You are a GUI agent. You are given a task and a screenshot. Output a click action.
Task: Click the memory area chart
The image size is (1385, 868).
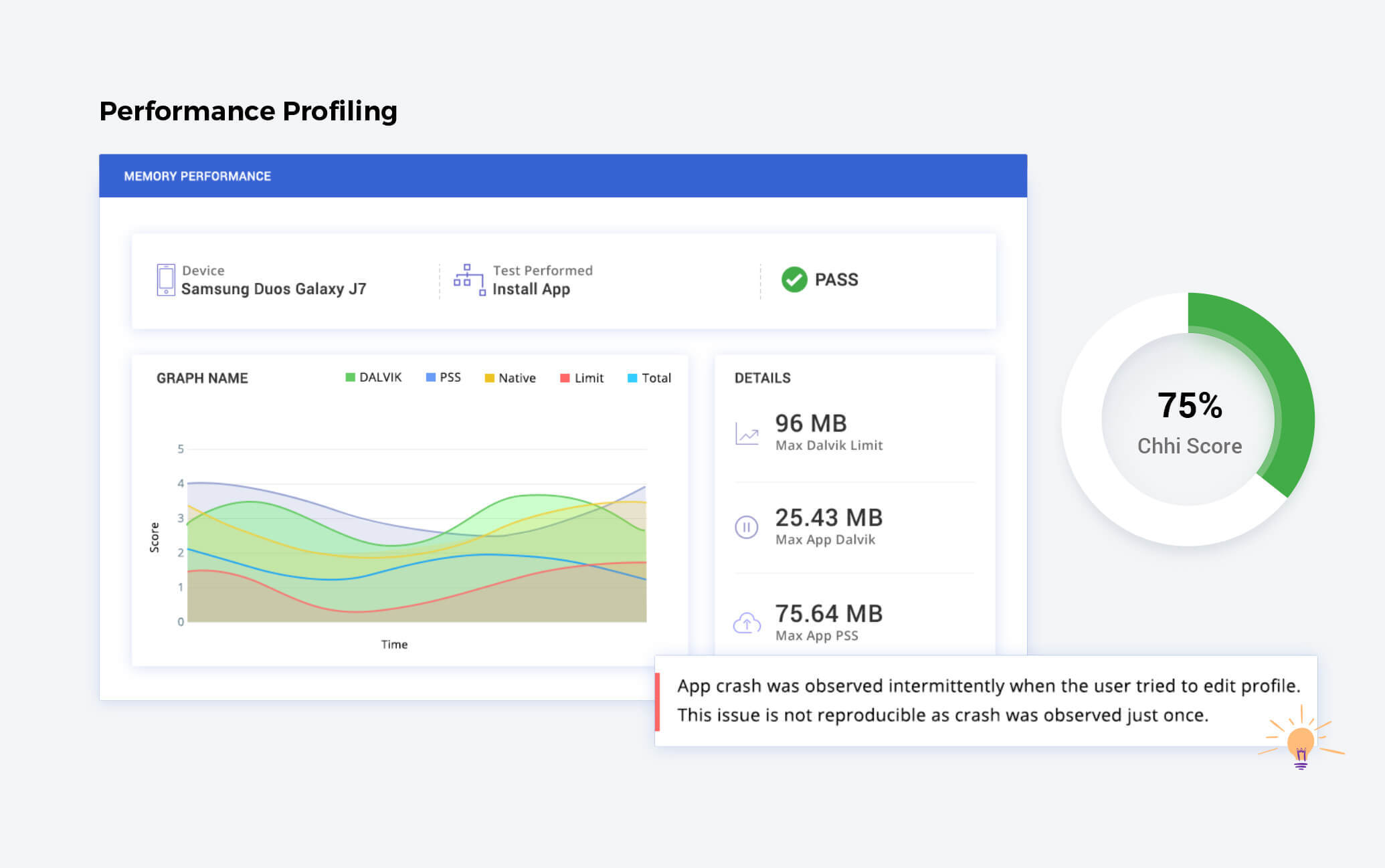(x=417, y=536)
